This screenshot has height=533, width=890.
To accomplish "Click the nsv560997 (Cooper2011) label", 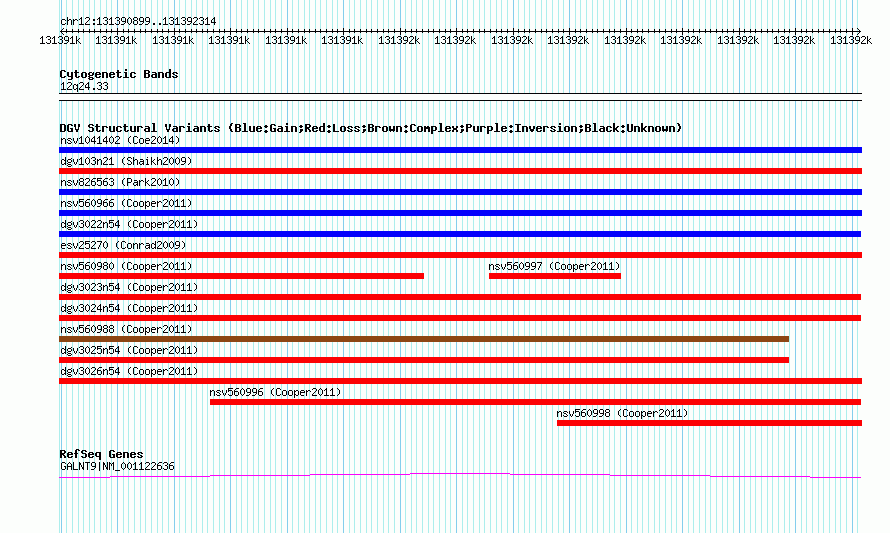I will click(554, 266).
